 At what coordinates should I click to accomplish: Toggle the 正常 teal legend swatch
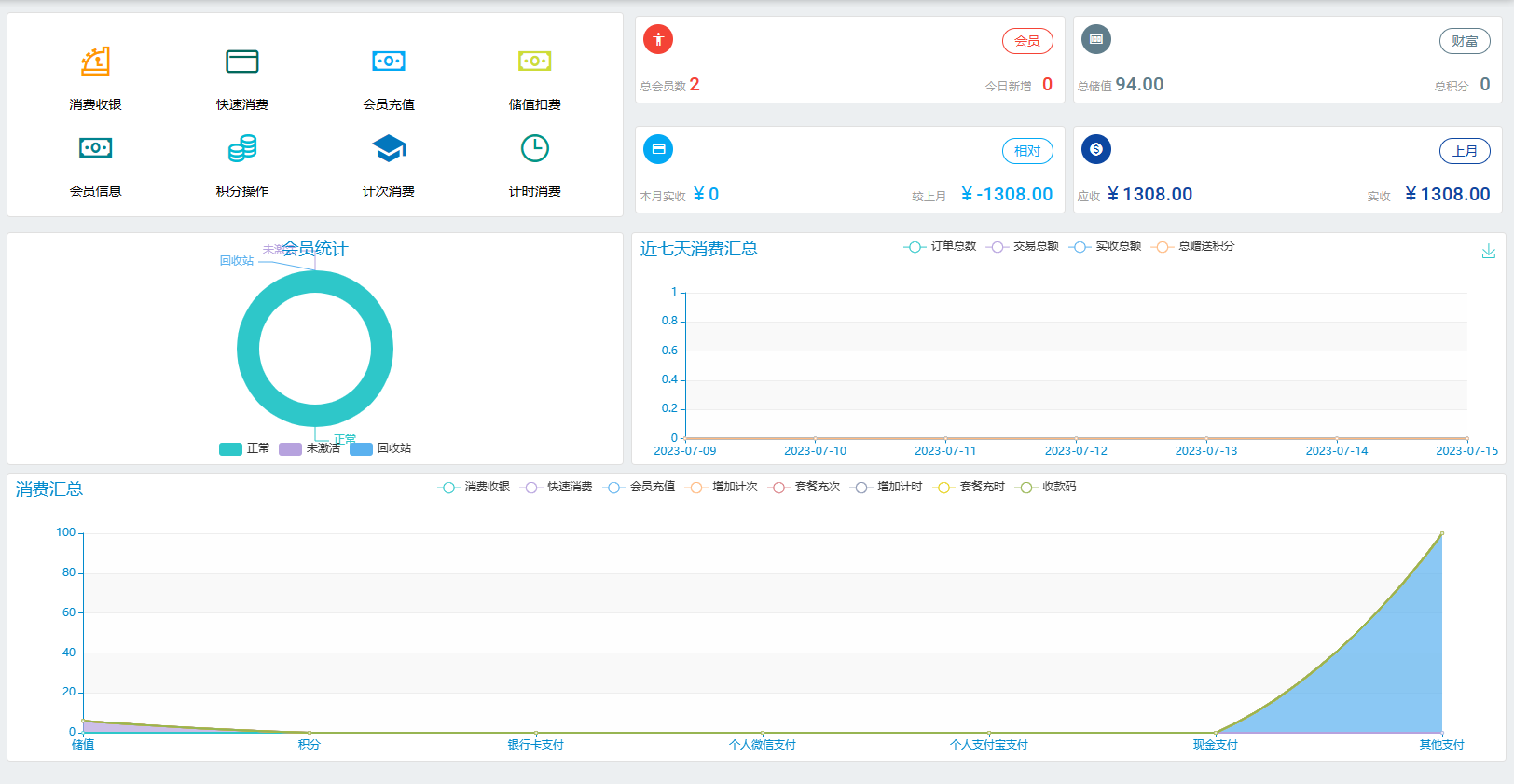(x=230, y=449)
